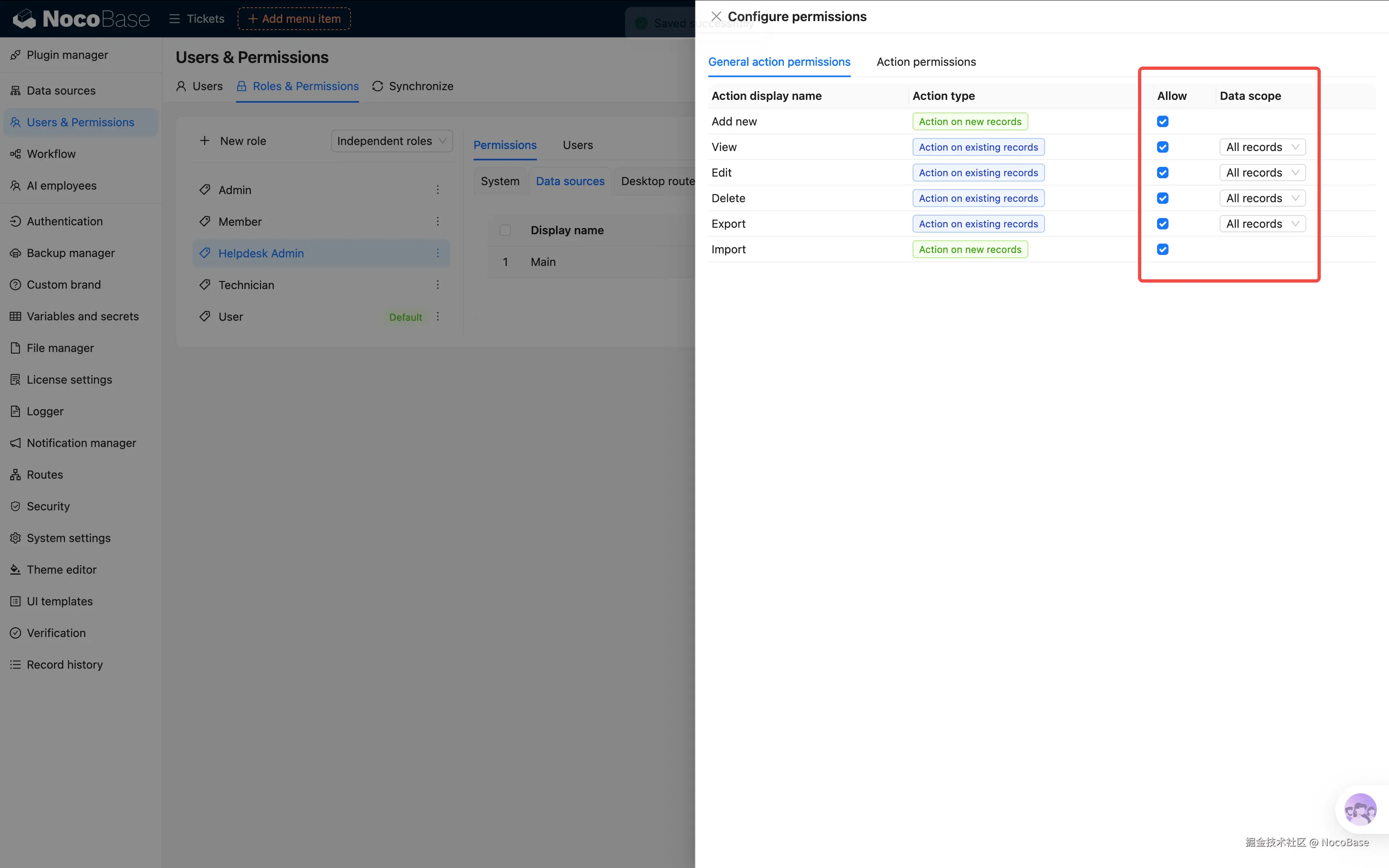Select the System permissions tab

[500, 181]
